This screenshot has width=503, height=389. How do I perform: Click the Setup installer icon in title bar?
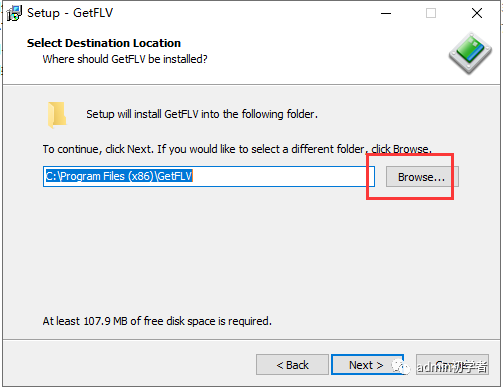pyautogui.click(x=14, y=13)
